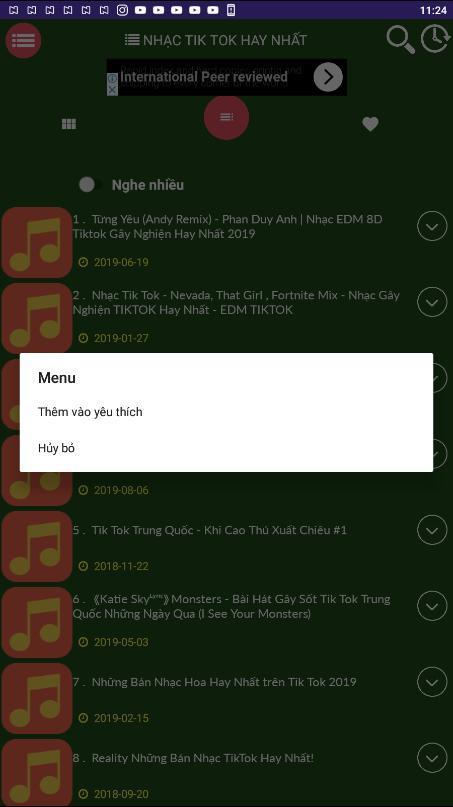Open the history clock icon
The image size is (453, 807).
(x=434, y=39)
